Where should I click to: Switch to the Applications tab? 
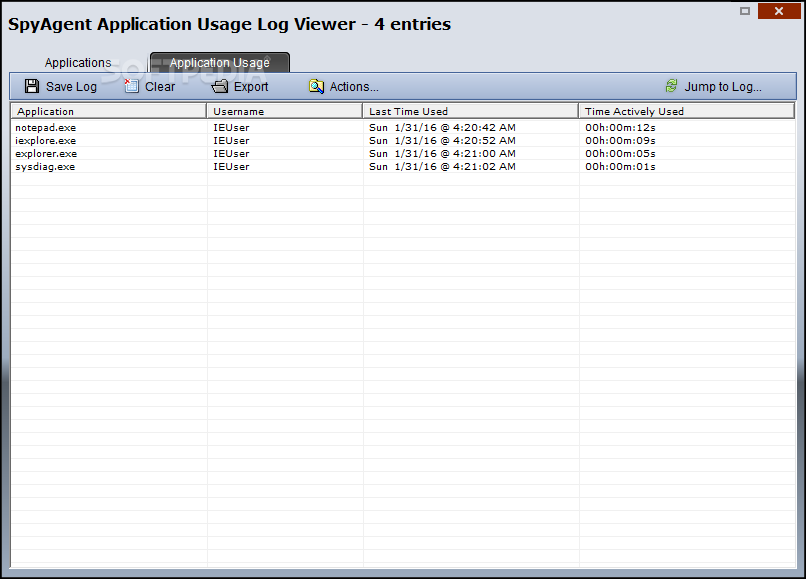[78, 63]
